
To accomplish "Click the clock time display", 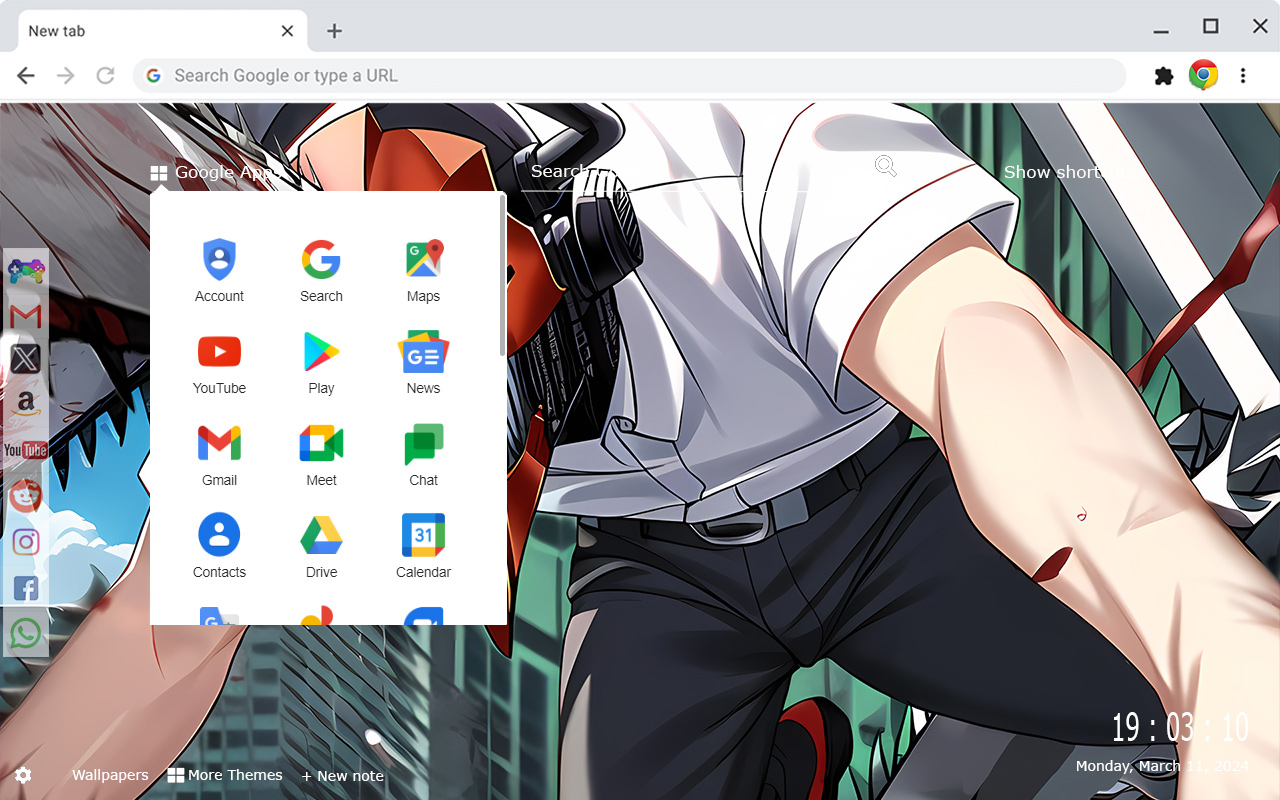I will click(x=1180, y=727).
